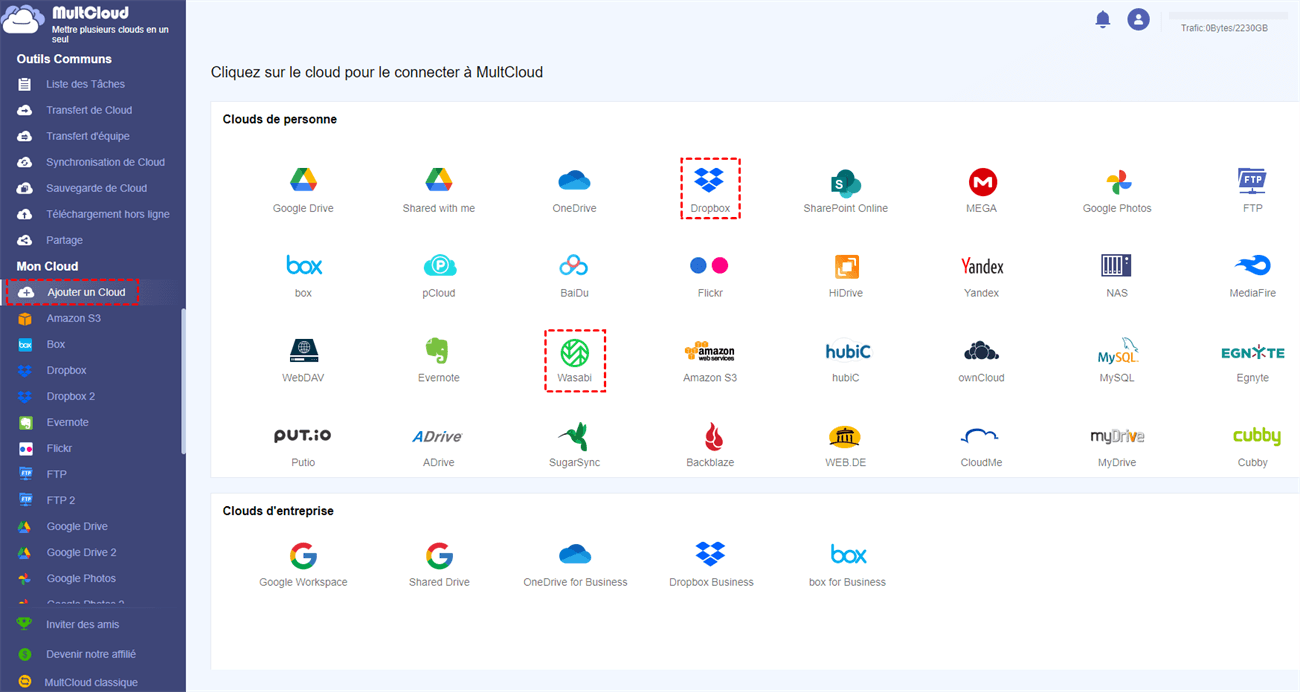The image size is (1300, 692).
Task: Open Liste des Tâches
Action: [85, 84]
